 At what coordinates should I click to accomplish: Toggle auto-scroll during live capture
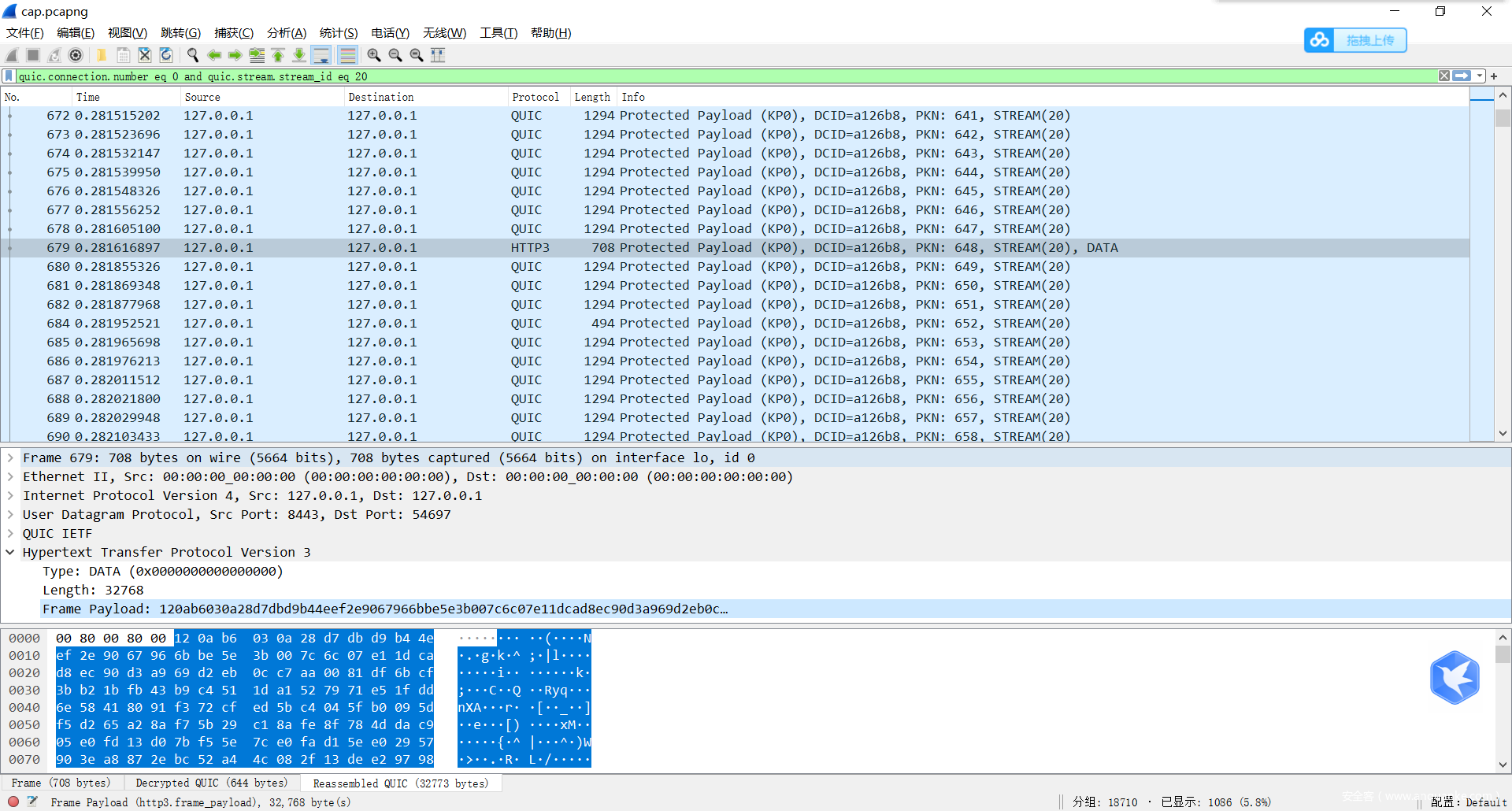pyautogui.click(x=321, y=55)
